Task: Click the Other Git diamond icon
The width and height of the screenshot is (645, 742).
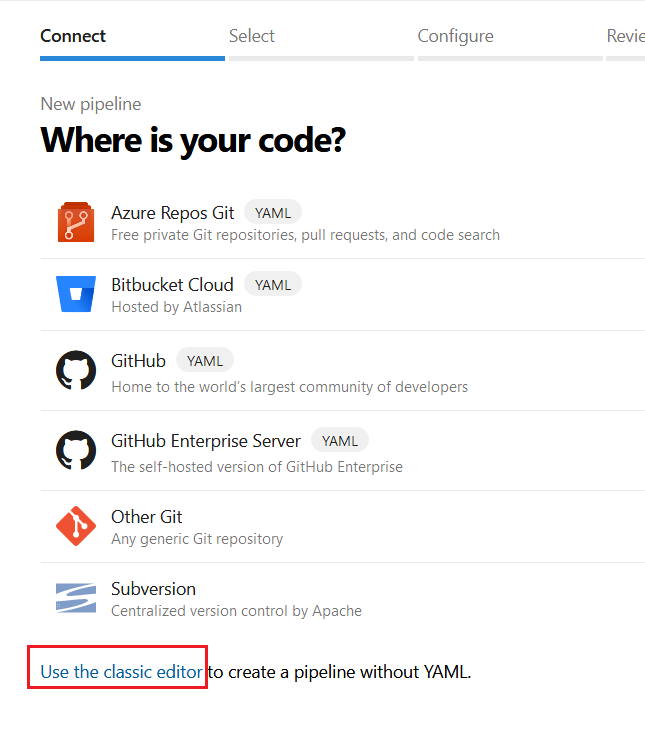Action: (x=76, y=526)
